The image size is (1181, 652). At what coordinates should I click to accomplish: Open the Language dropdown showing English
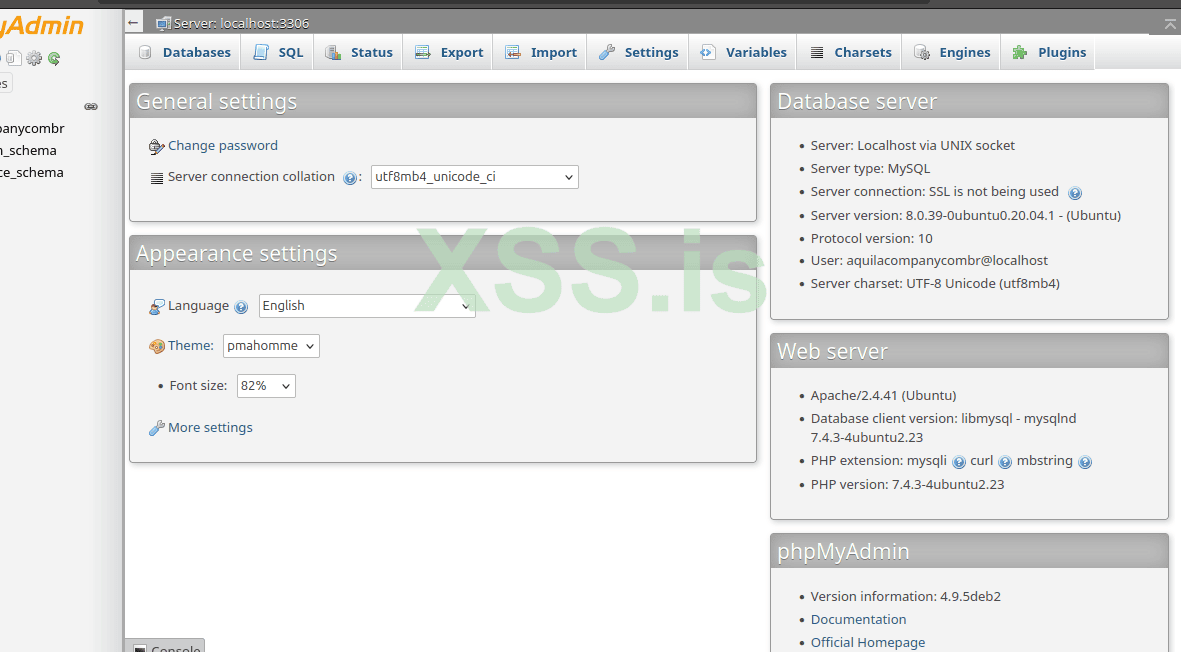pyautogui.click(x=367, y=306)
